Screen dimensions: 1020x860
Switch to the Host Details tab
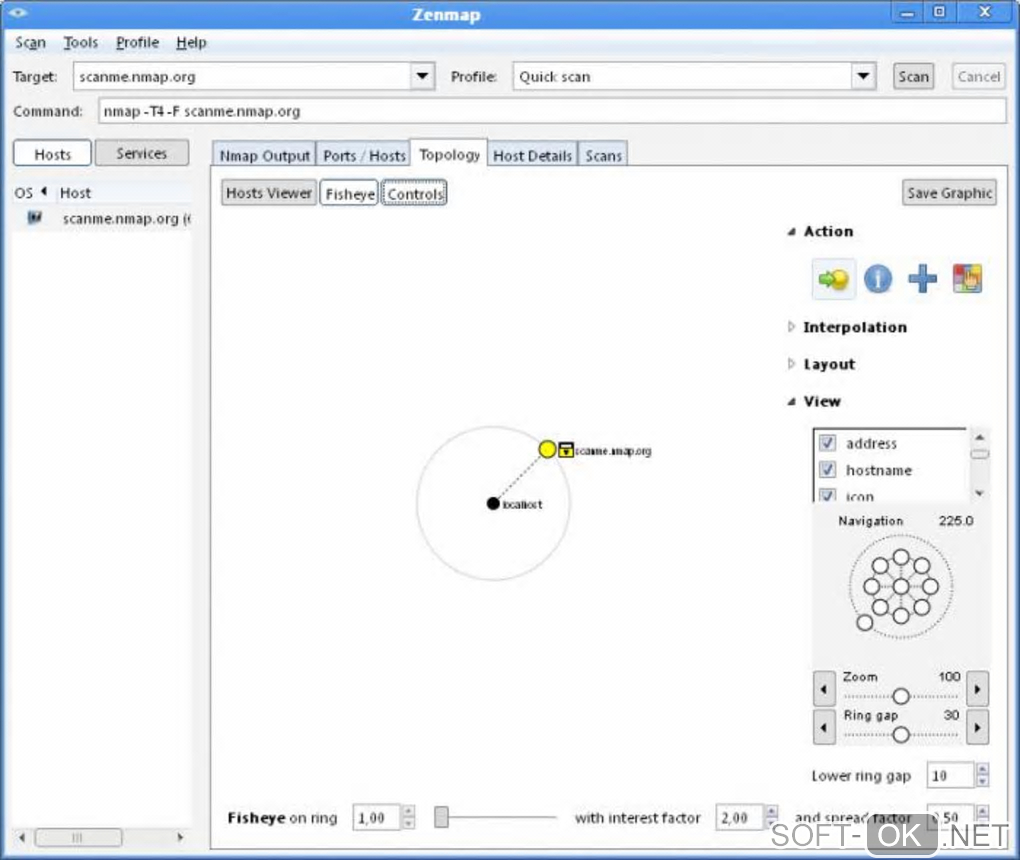[x=532, y=155]
